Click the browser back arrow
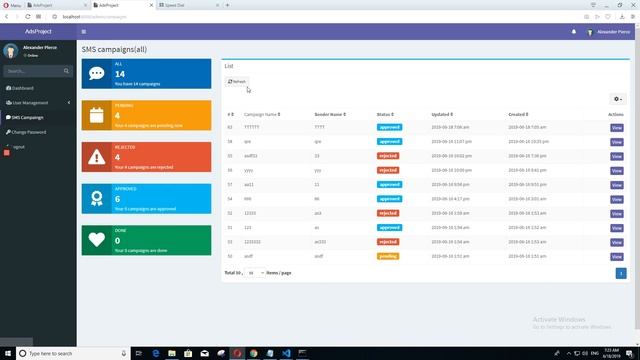Screen dimensions: 640x360 tap(7, 17)
